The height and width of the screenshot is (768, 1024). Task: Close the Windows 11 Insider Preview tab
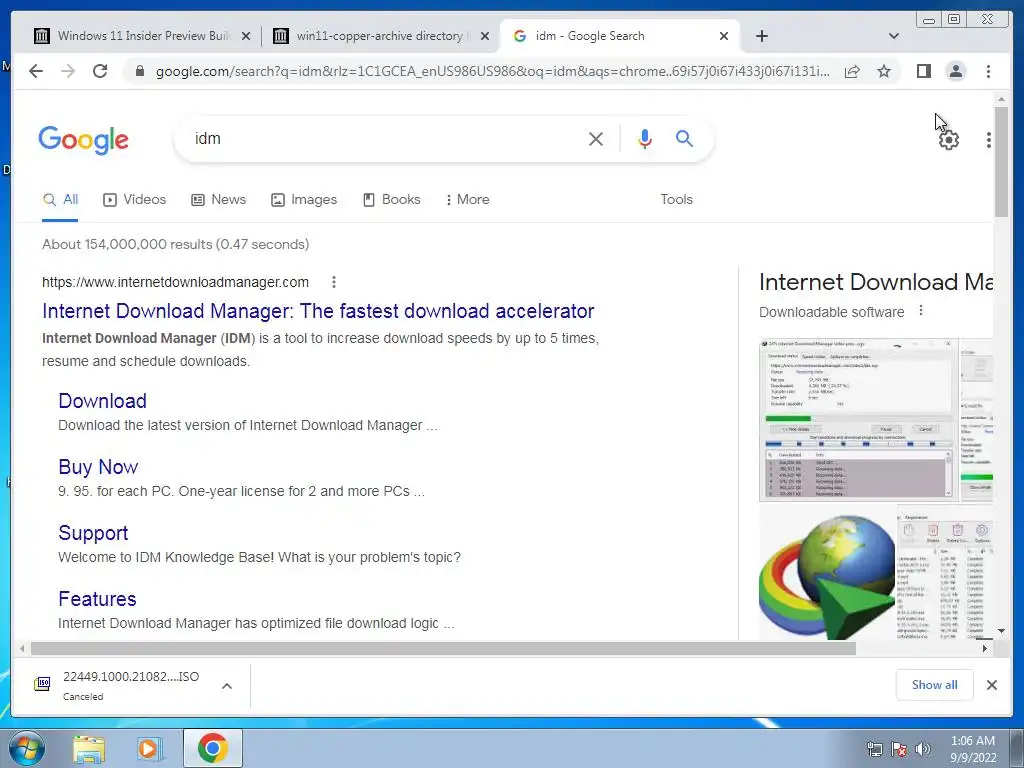[246, 36]
